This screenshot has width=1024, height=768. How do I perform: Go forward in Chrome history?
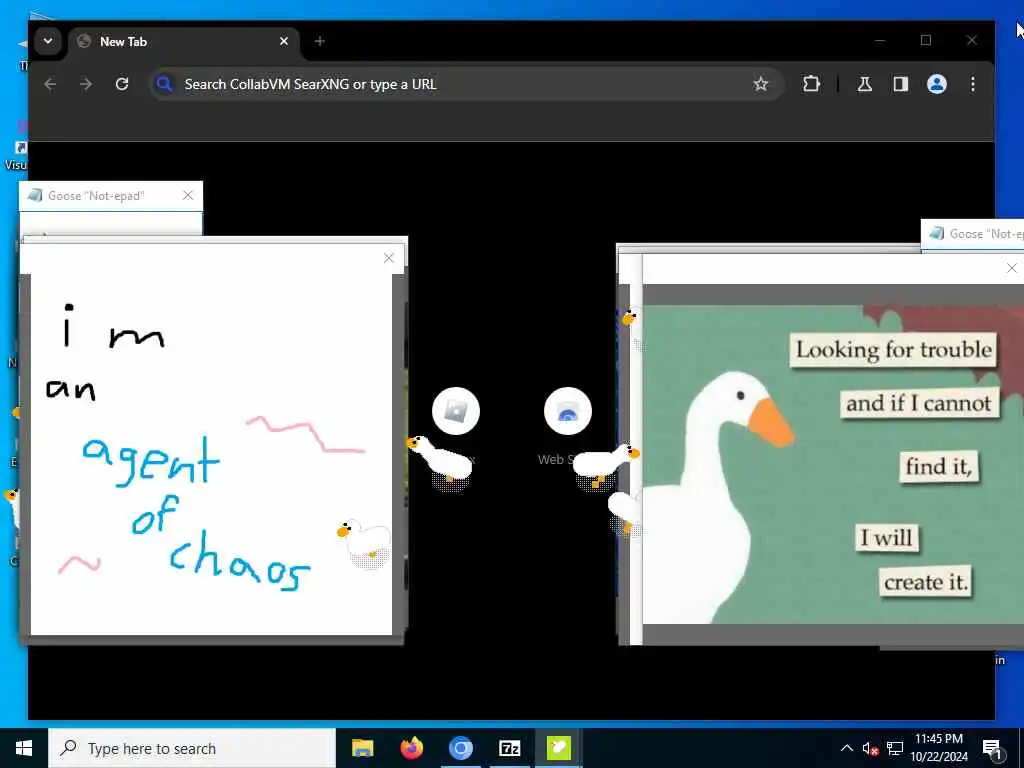[86, 84]
